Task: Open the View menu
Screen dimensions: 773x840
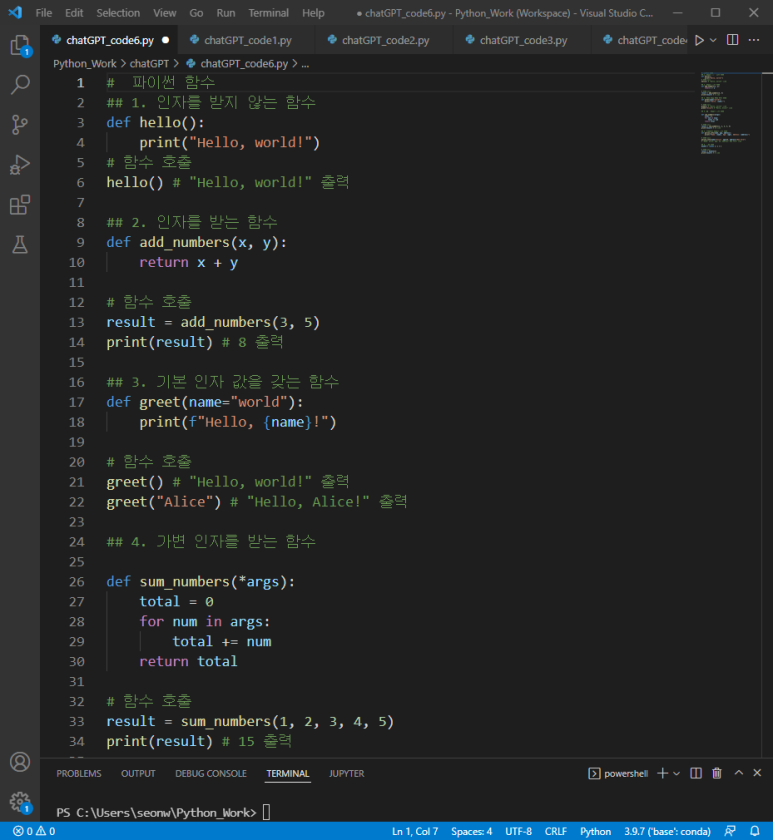Action: [164, 13]
